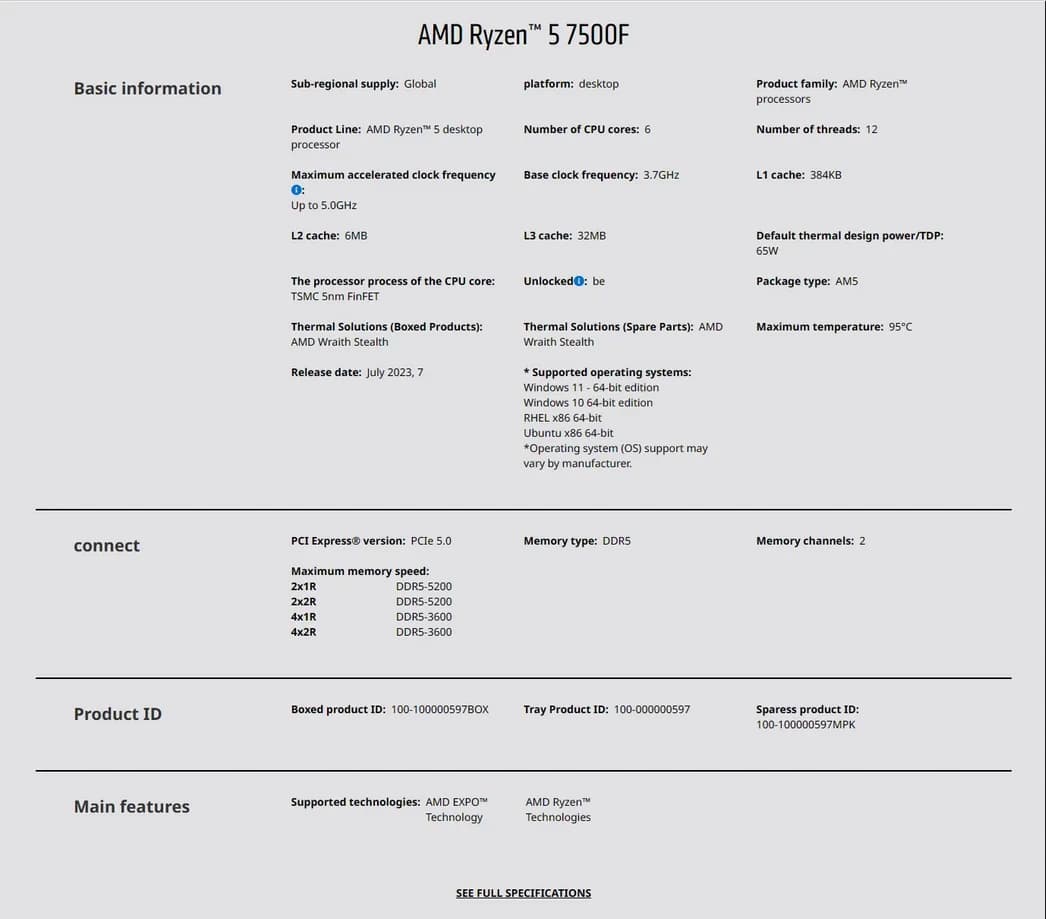This screenshot has width=1046, height=919.
Task: Click AMD Ryzen Technologies entry
Action: click(x=558, y=810)
